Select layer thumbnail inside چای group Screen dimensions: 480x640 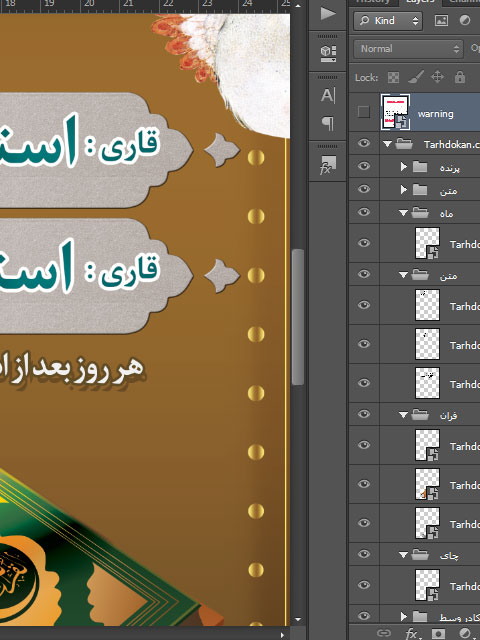coord(427,585)
